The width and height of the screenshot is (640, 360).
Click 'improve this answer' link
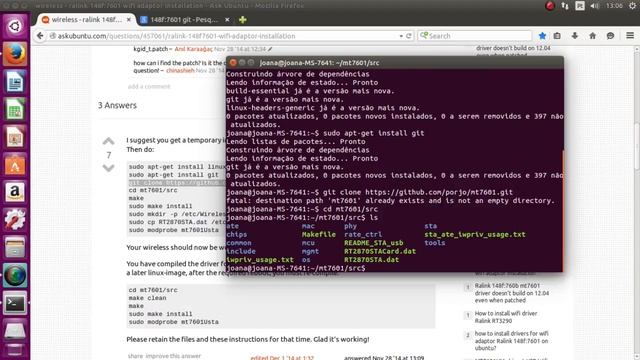[173, 356]
